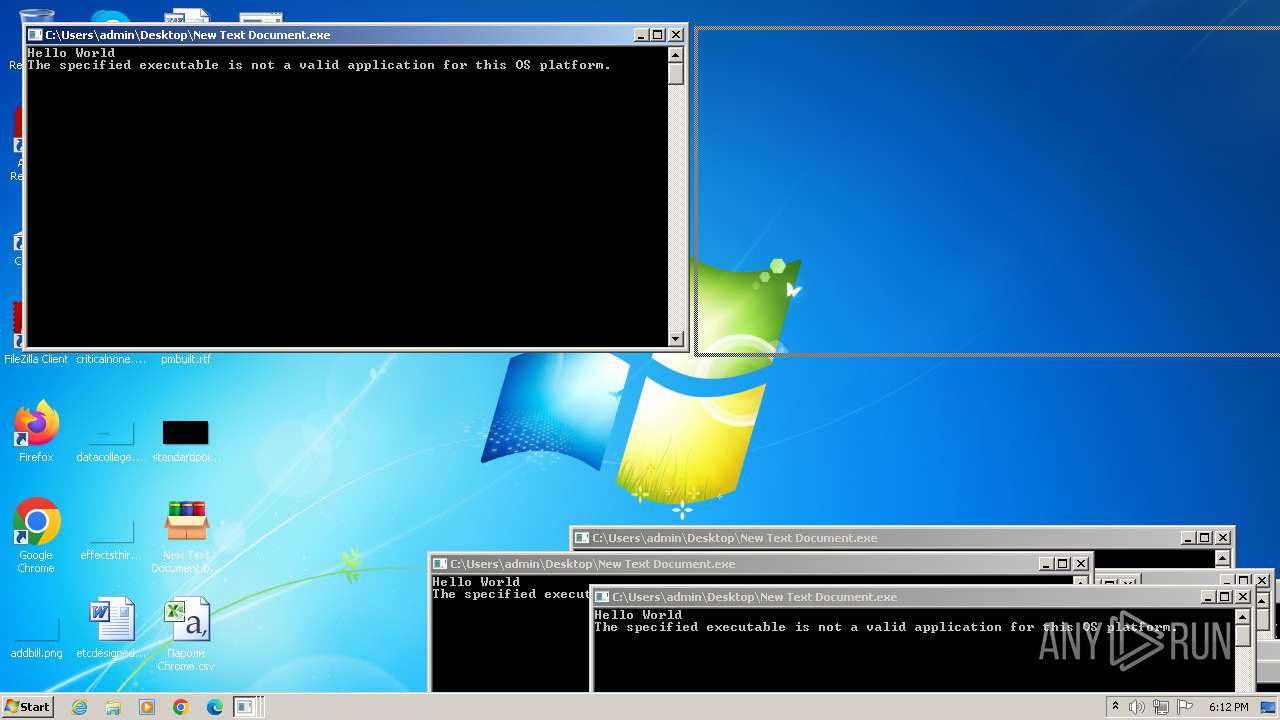This screenshot has height=720, width=1280.
Task: Click the scroll down arrow in the top-left console
Action: pos(676,339)
